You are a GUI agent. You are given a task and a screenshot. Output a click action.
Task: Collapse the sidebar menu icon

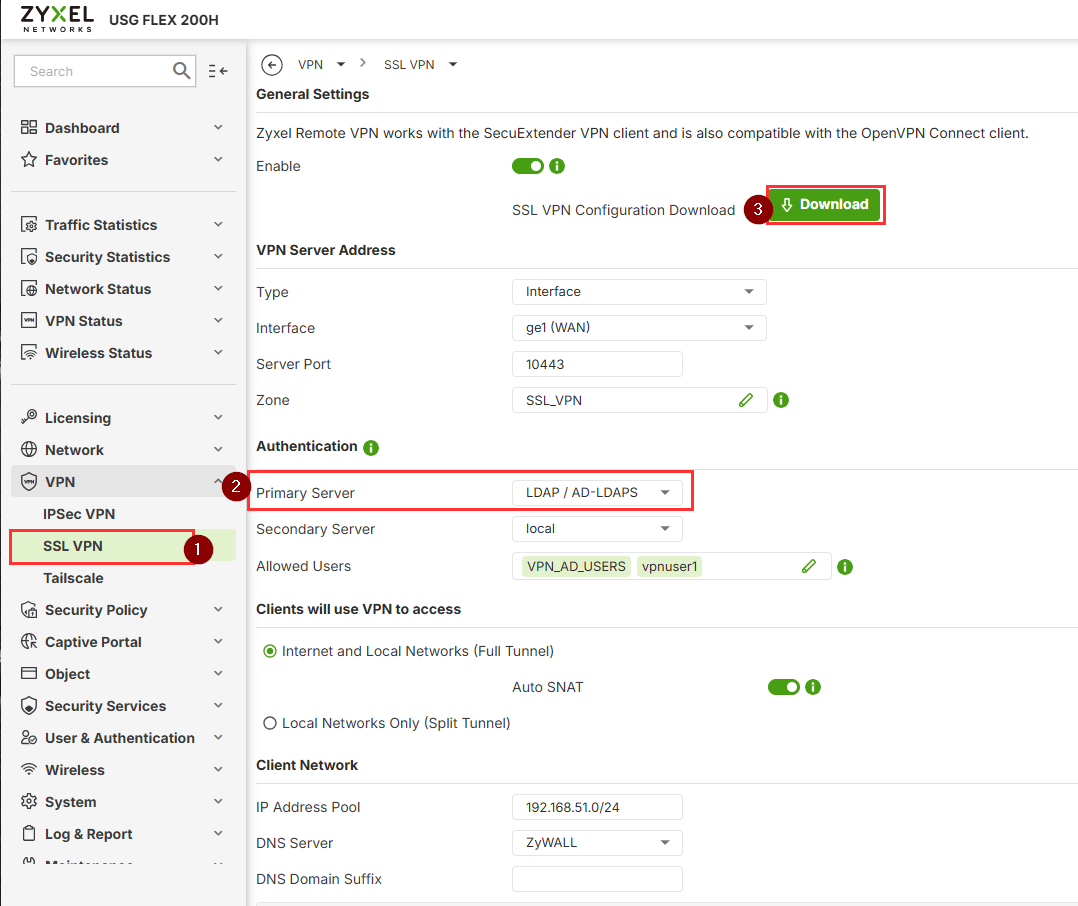(218, 71)
